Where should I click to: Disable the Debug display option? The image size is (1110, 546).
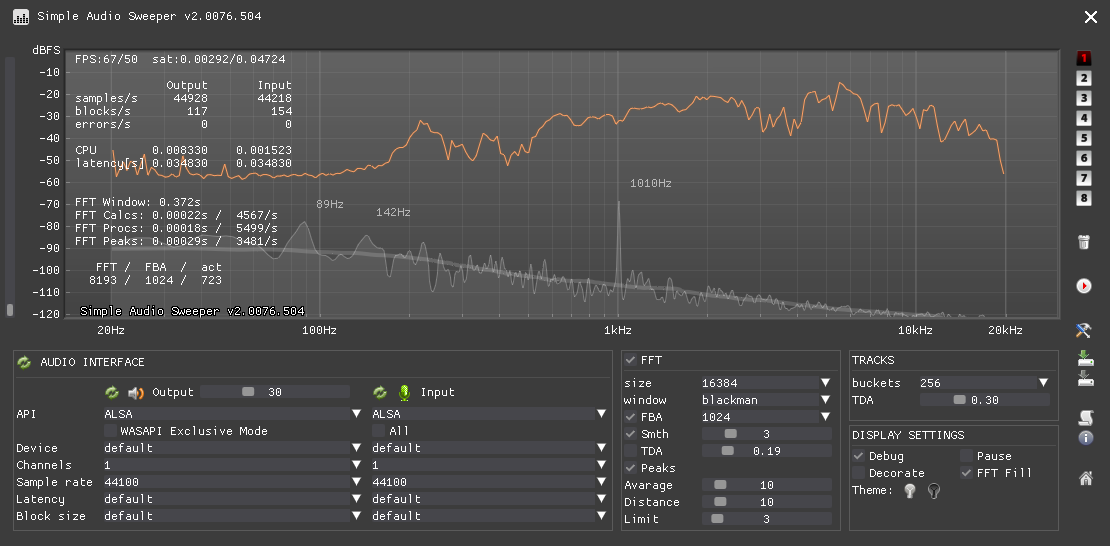tap(859, 456)
